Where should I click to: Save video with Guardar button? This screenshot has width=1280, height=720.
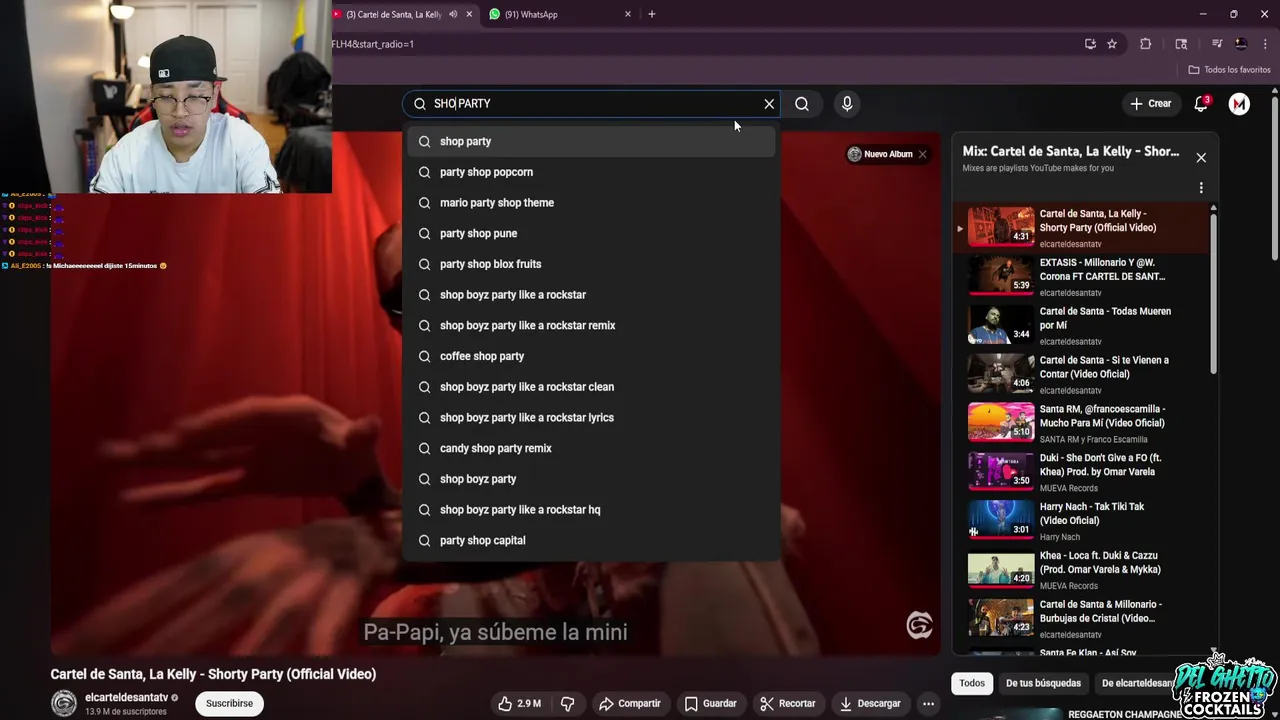click(710, 704)
